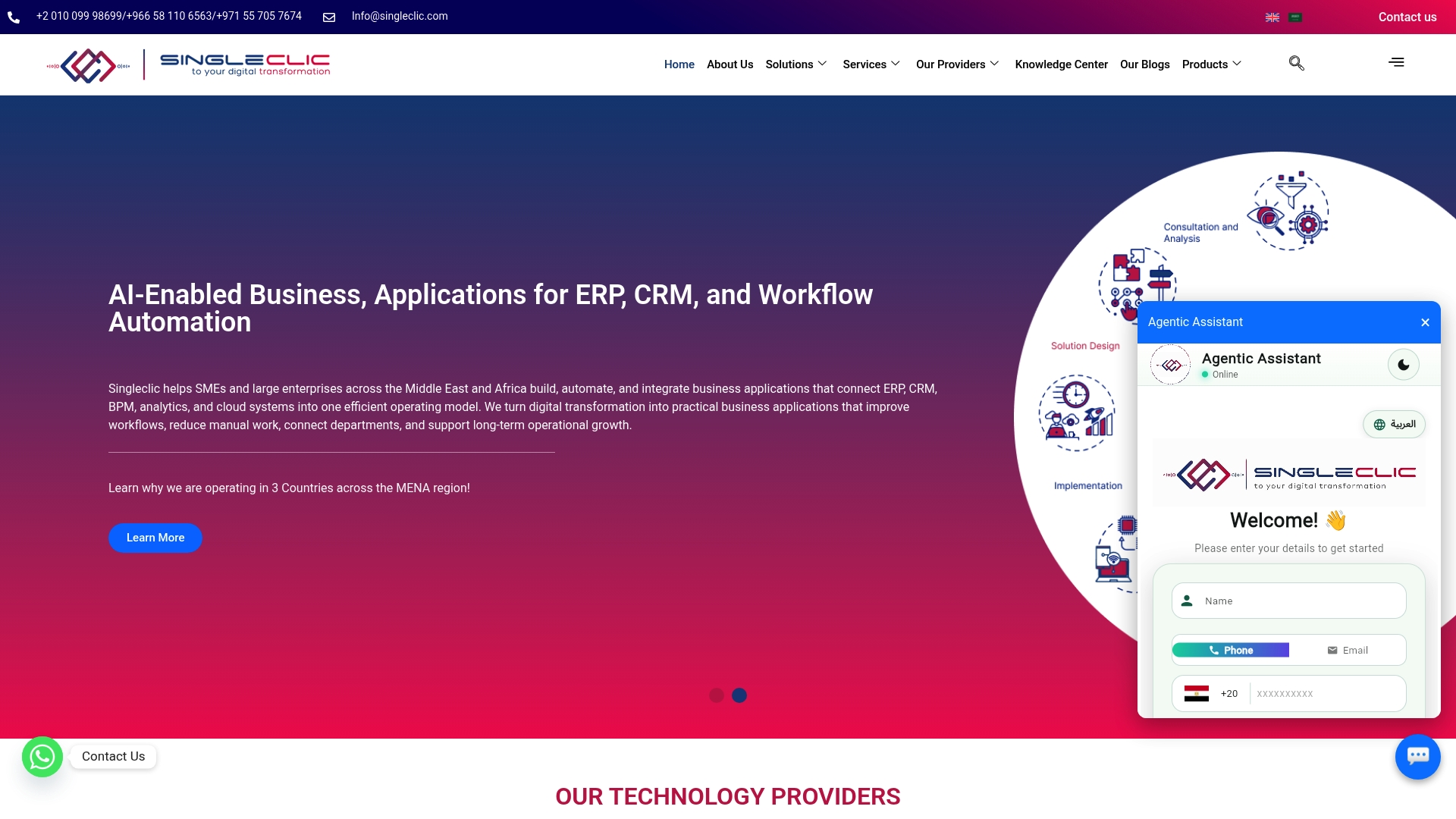Select the first red carousel dot
Screen dimensions: 1456x819
click(x=717, y=695)
